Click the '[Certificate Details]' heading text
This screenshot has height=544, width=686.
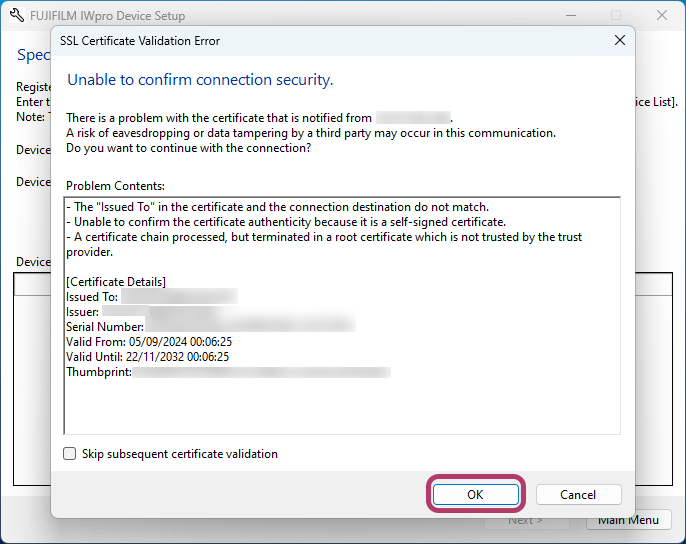(116, 282)
